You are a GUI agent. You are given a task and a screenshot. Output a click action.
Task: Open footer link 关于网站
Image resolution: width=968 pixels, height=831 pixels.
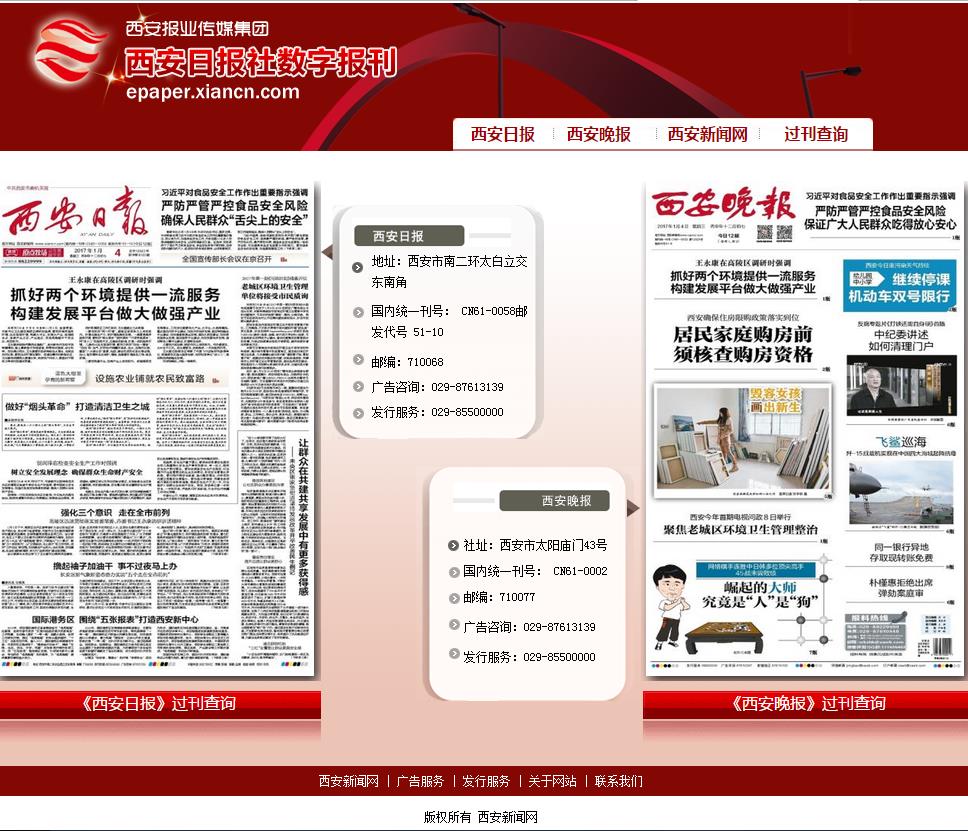(x=552, y=781)
